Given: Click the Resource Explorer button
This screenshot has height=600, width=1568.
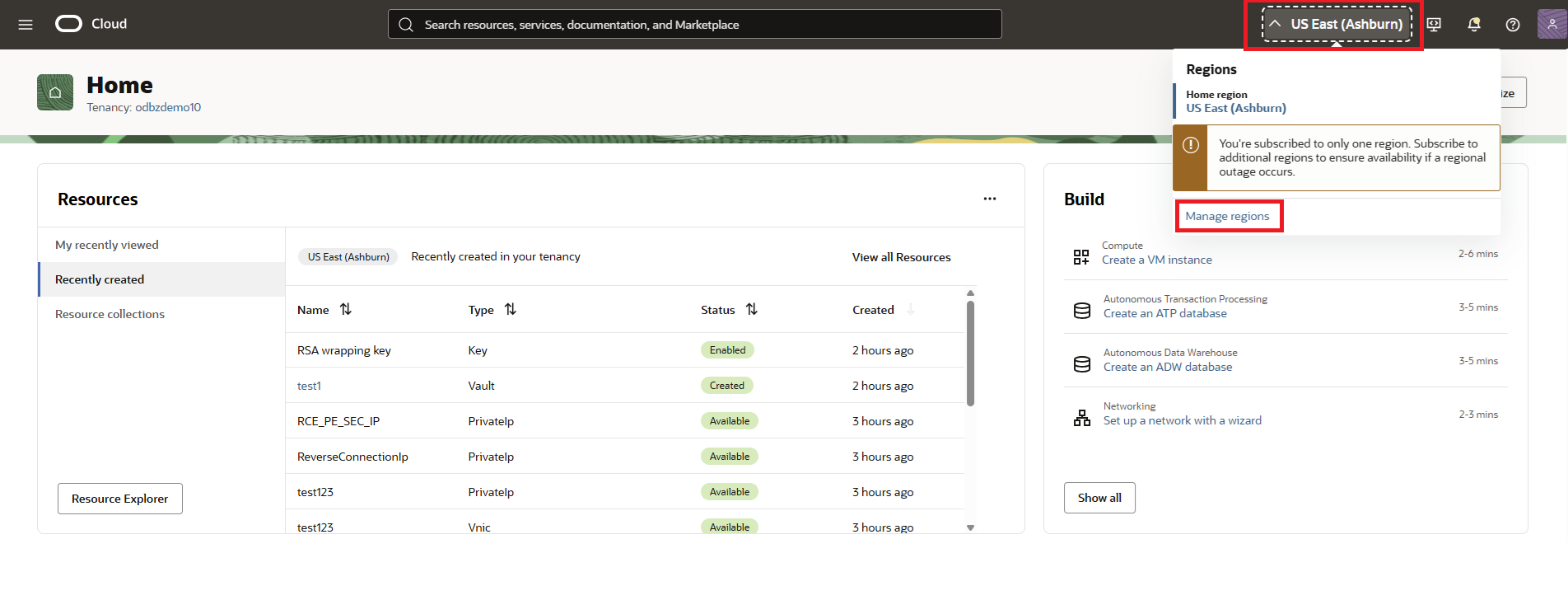Looking at the screenshot, I should (120, 499).
